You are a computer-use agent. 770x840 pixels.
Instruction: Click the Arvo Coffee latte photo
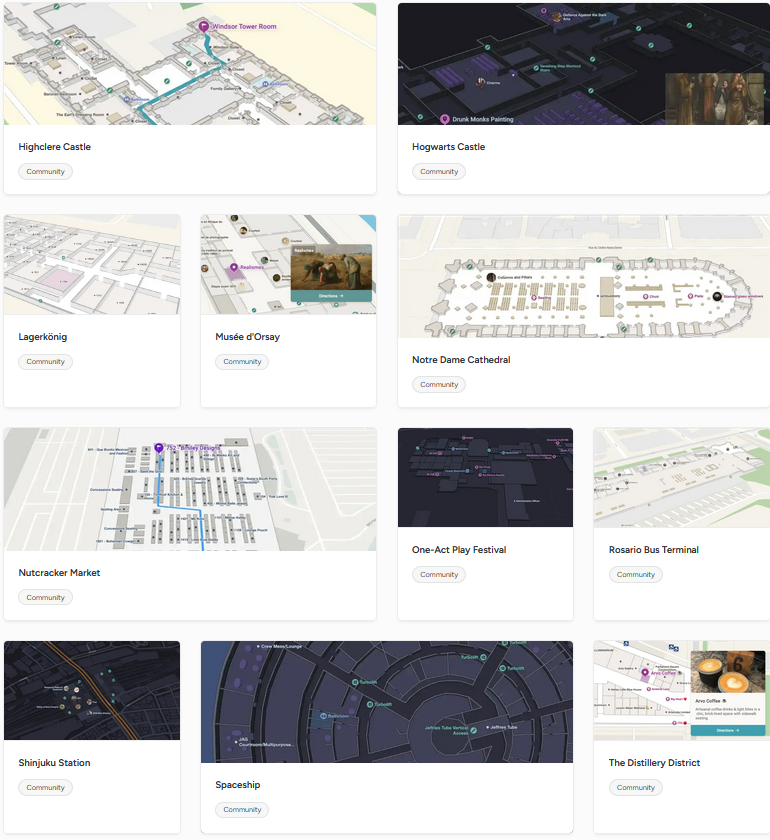click(728, 672)
